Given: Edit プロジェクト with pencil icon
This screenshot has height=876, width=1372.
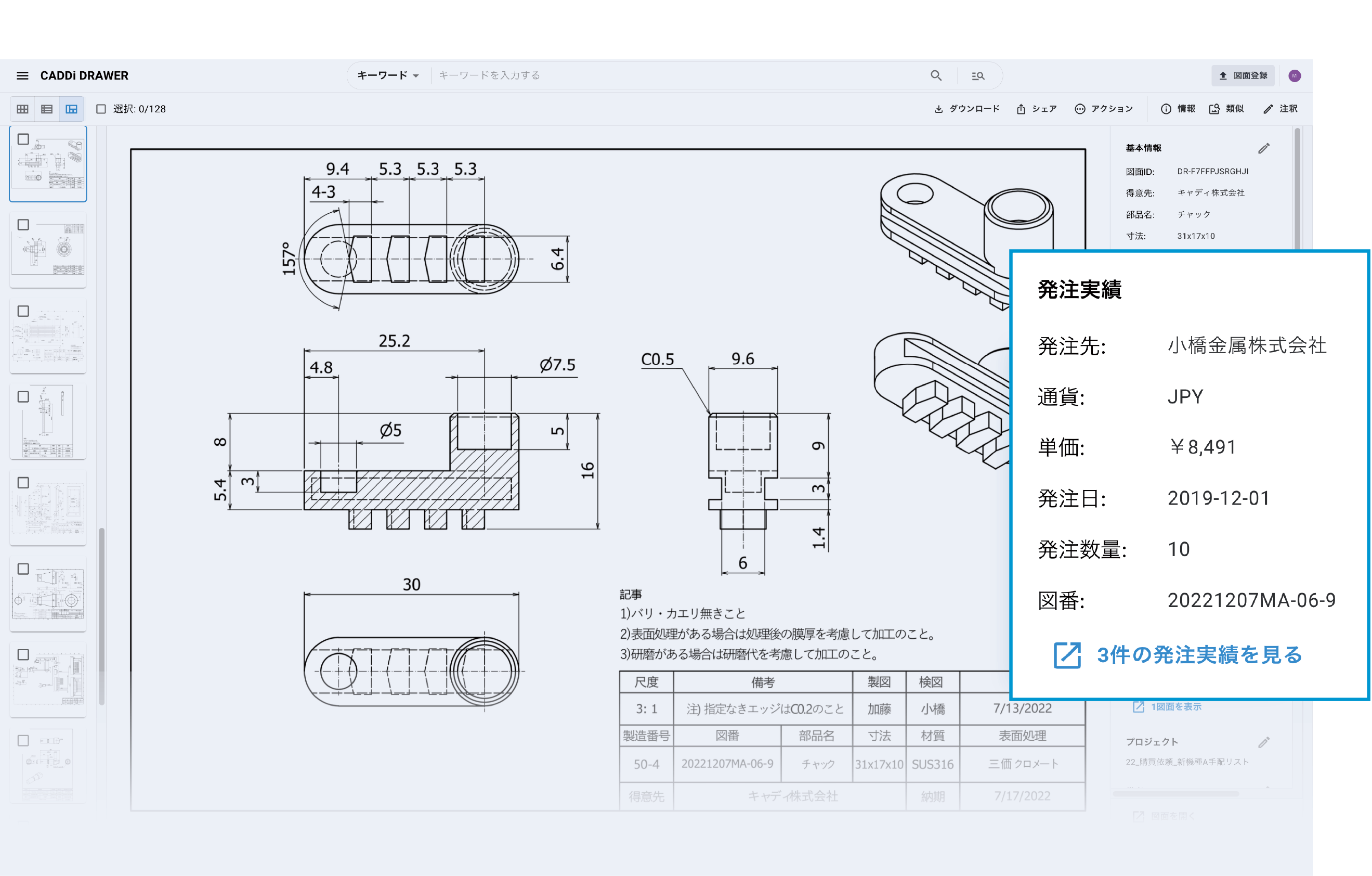Looking at the screenshot, I should tap(1263, 742).
